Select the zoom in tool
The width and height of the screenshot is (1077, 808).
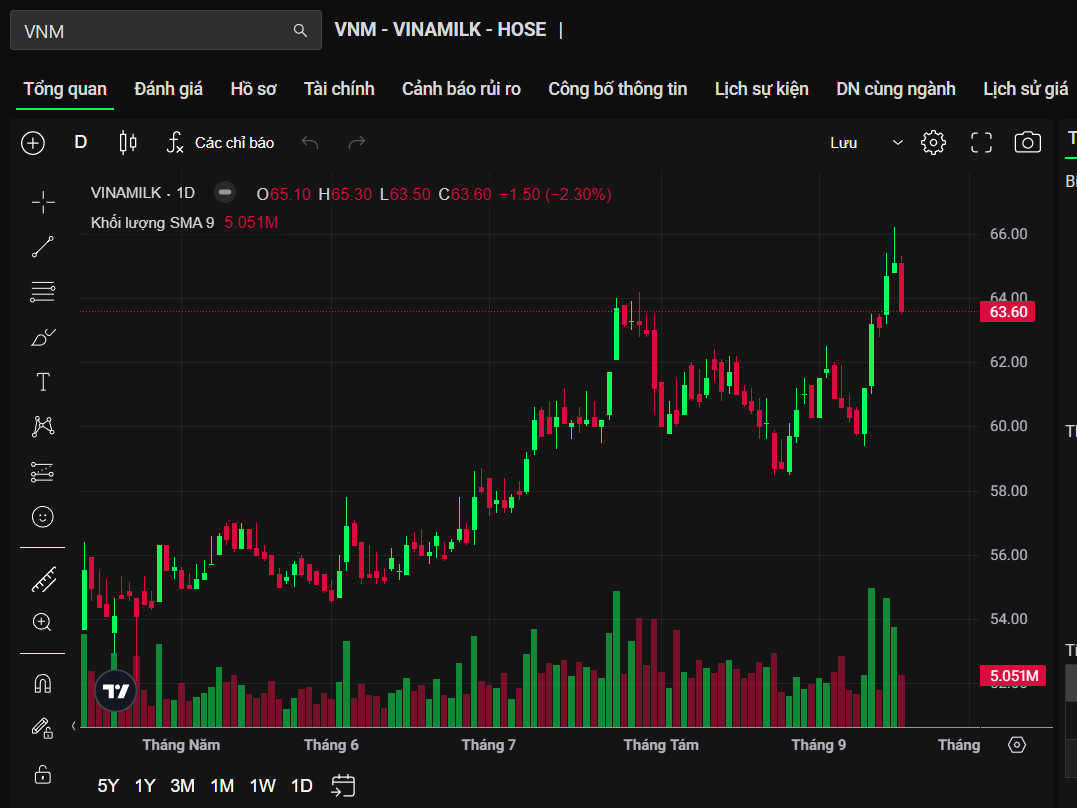(x=43, y=622)
